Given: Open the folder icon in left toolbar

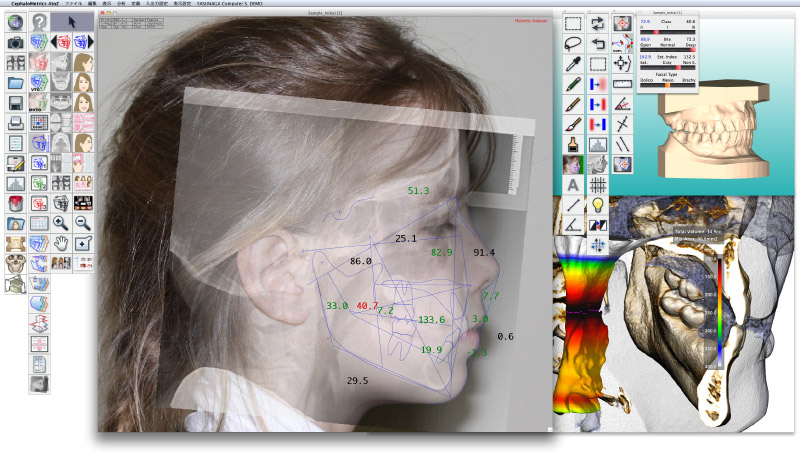Looking at the screenshot, I should pos(15,82).
